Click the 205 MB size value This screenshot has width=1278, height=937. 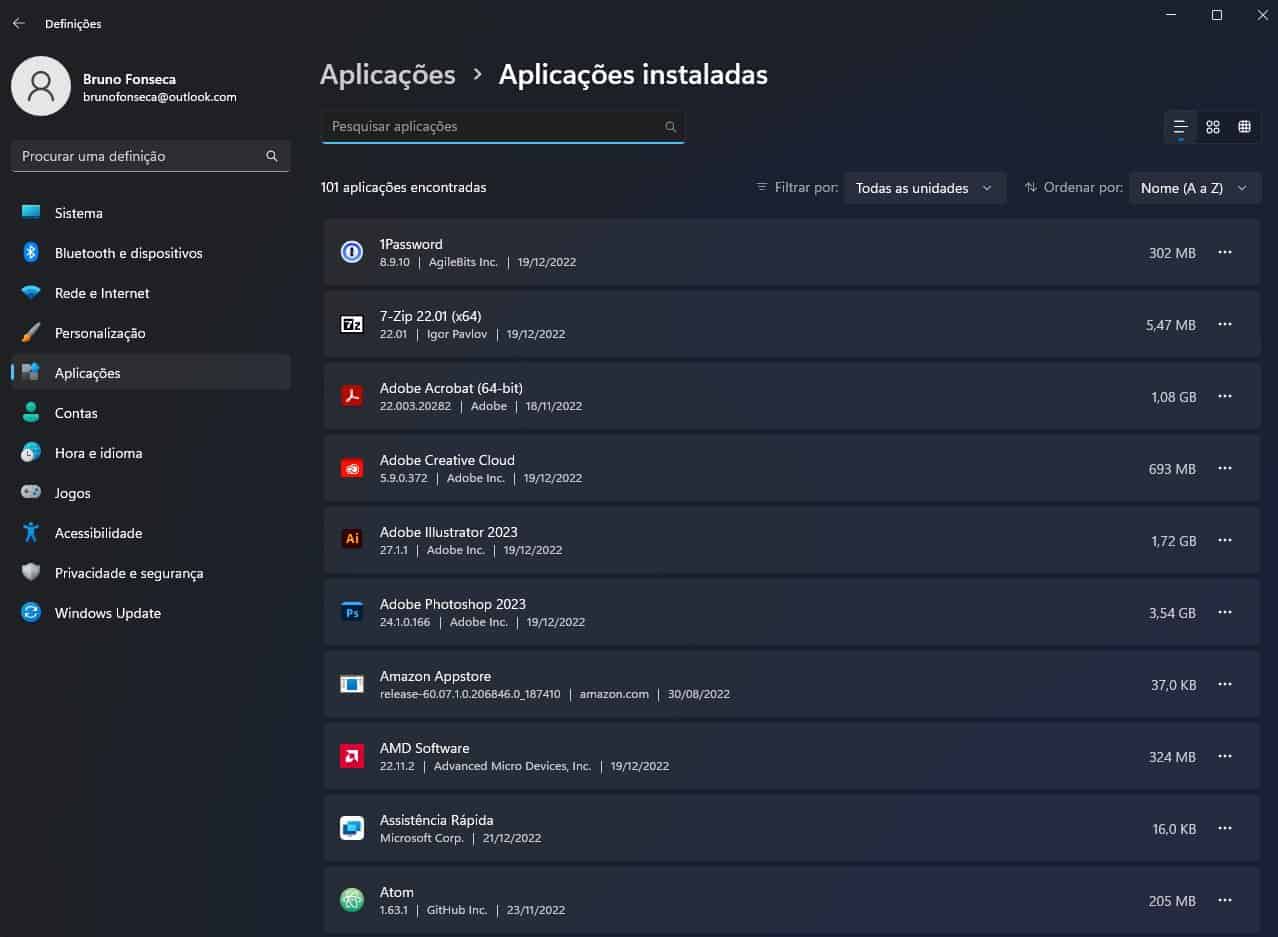[1172, 901]
